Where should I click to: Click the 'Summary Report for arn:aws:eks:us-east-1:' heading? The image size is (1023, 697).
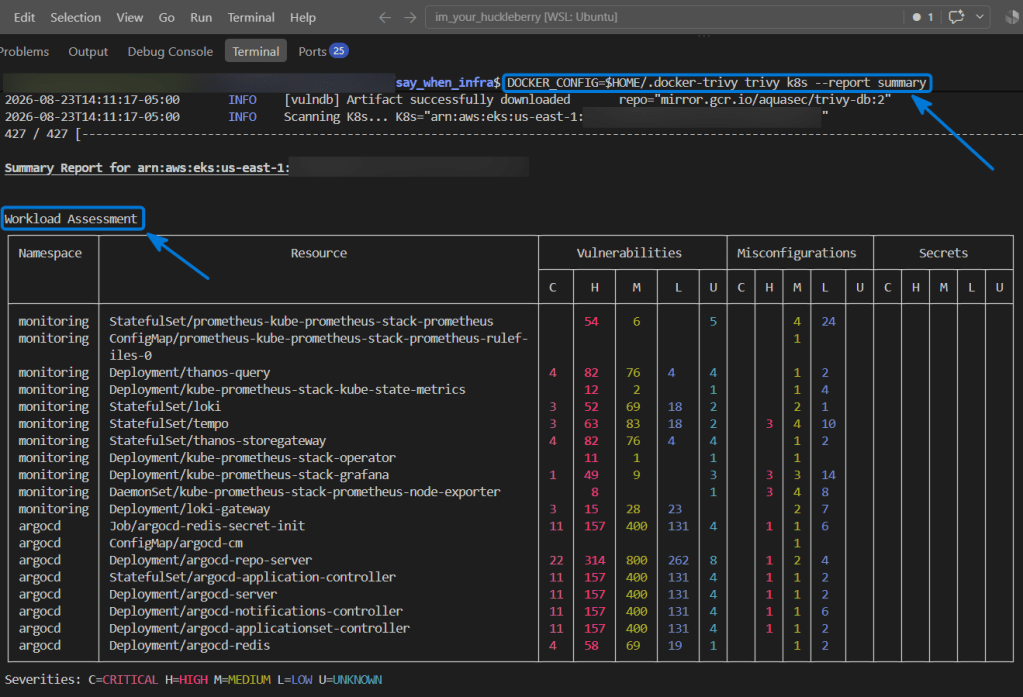(147, 168)
